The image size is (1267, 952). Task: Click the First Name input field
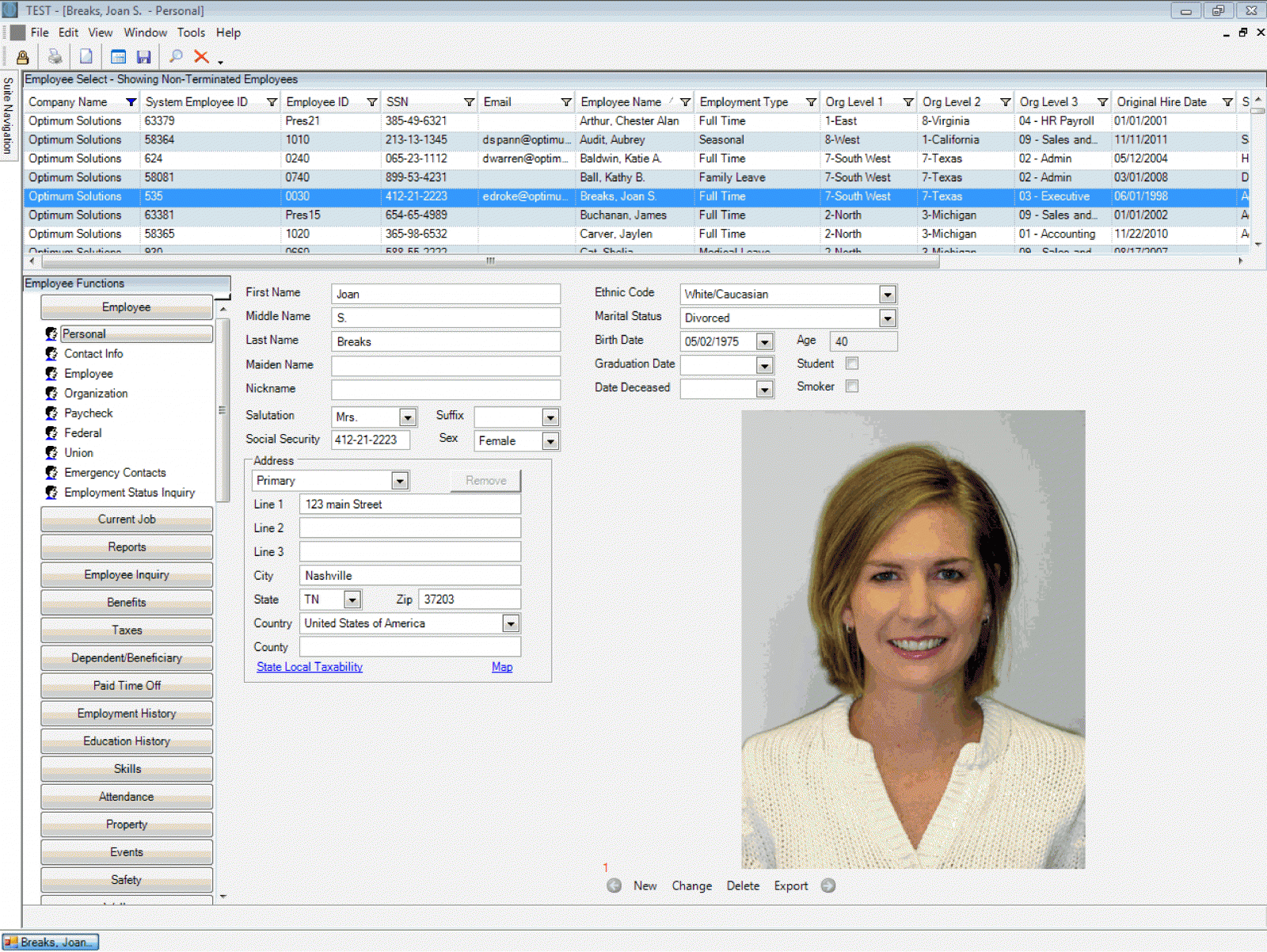446,294
